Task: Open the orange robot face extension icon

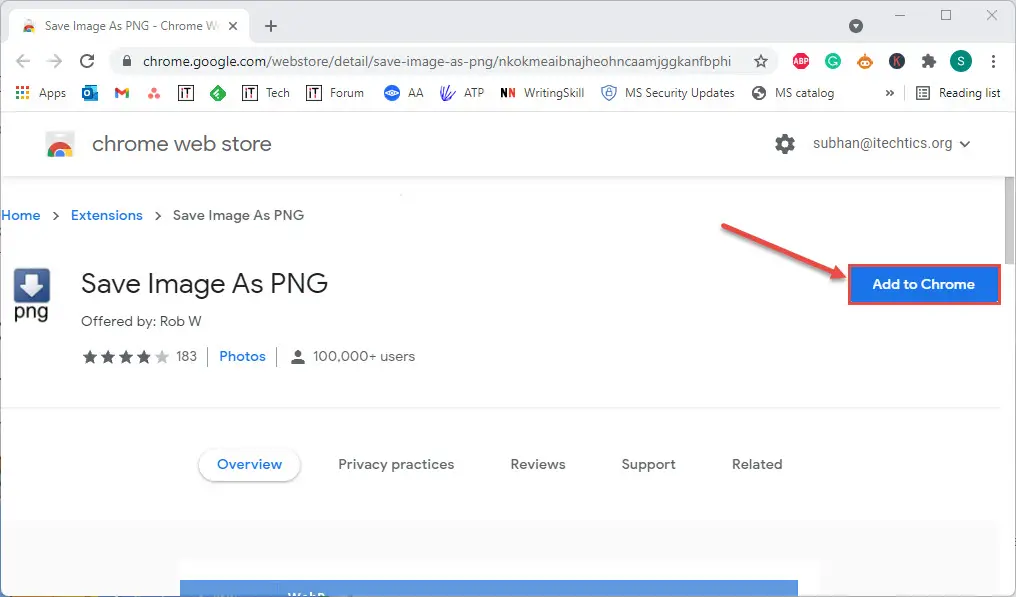Action: [x=864, y=61]
